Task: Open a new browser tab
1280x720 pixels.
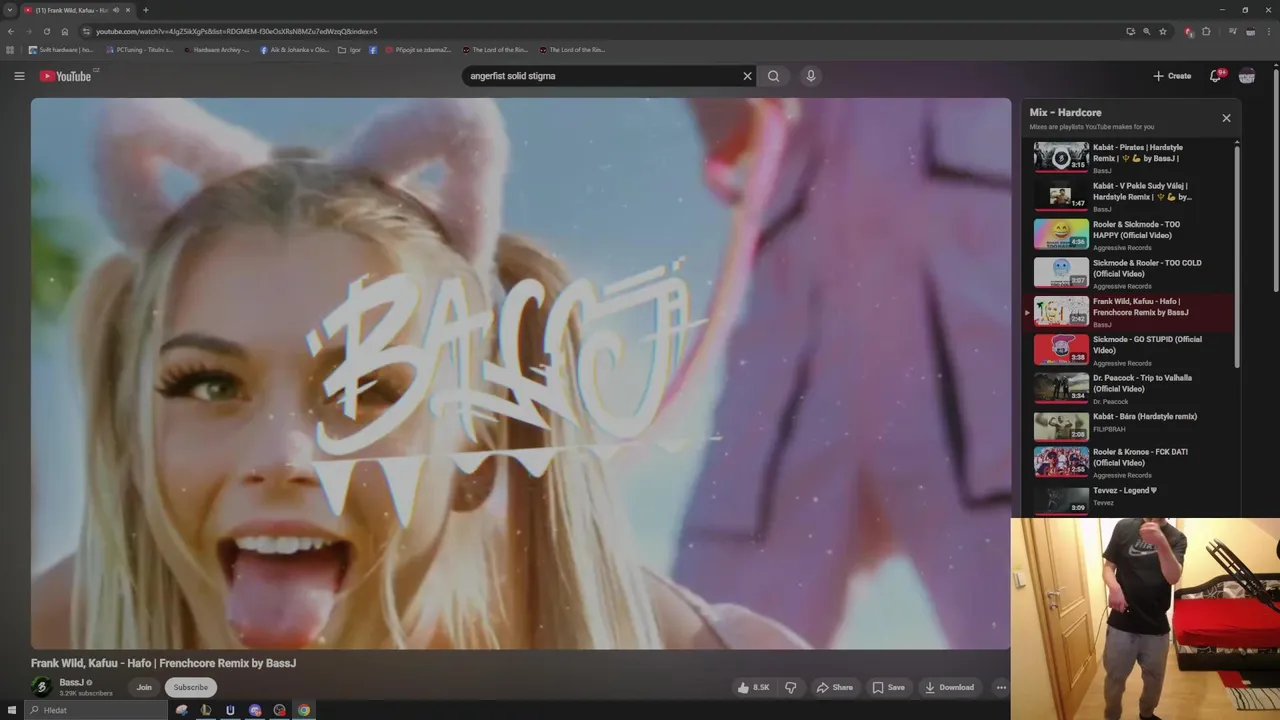Action: (146, 10)
